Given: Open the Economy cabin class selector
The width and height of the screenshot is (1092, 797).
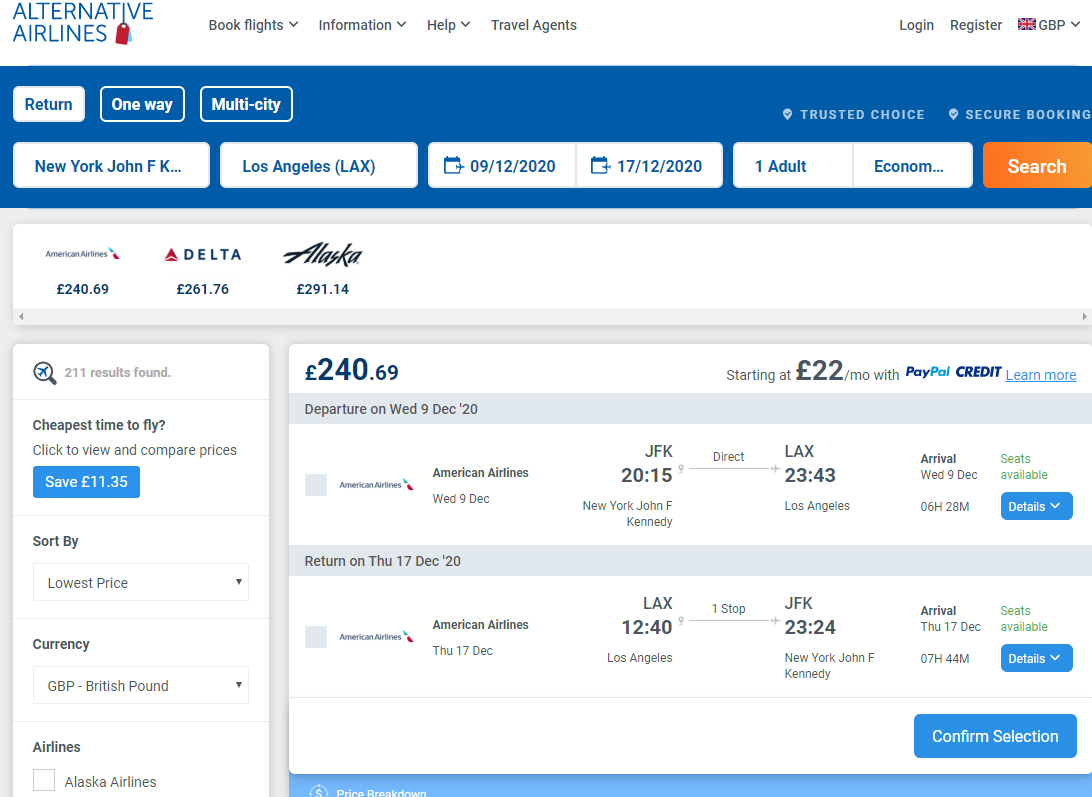Looking at the screenshot, I should tap(912, 166).
